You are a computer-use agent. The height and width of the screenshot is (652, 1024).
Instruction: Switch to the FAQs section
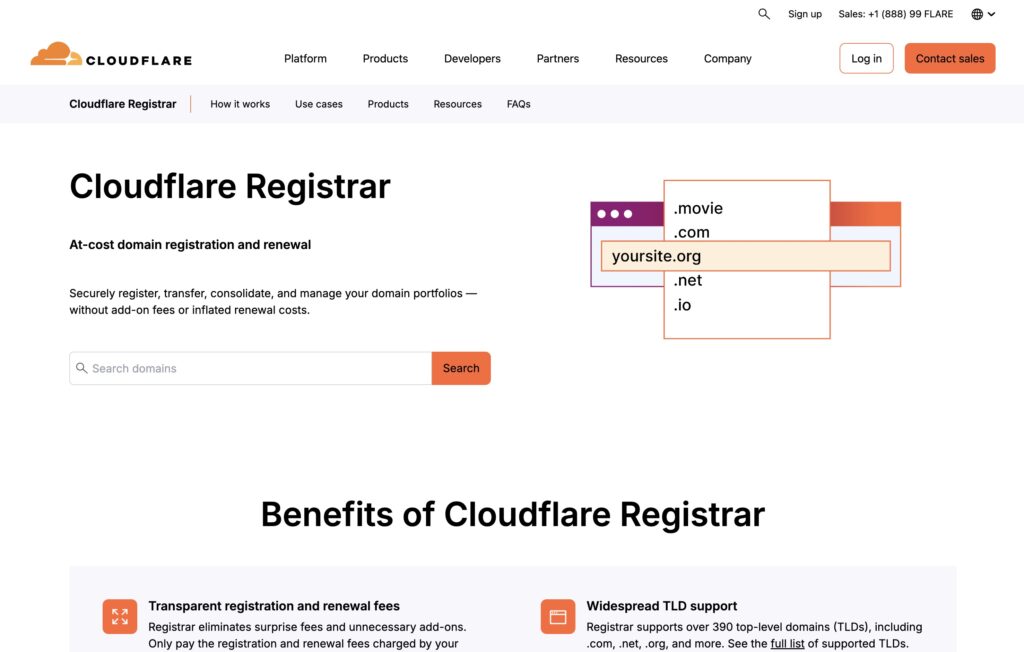coord(518,103)
